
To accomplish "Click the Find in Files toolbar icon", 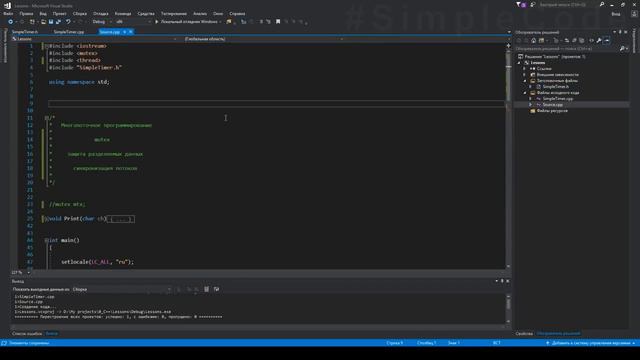I will coord(229,22).
